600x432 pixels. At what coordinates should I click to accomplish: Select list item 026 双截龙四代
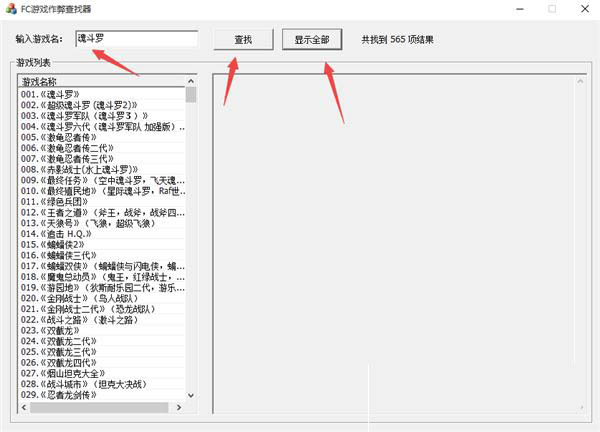[x=101, y=362]
